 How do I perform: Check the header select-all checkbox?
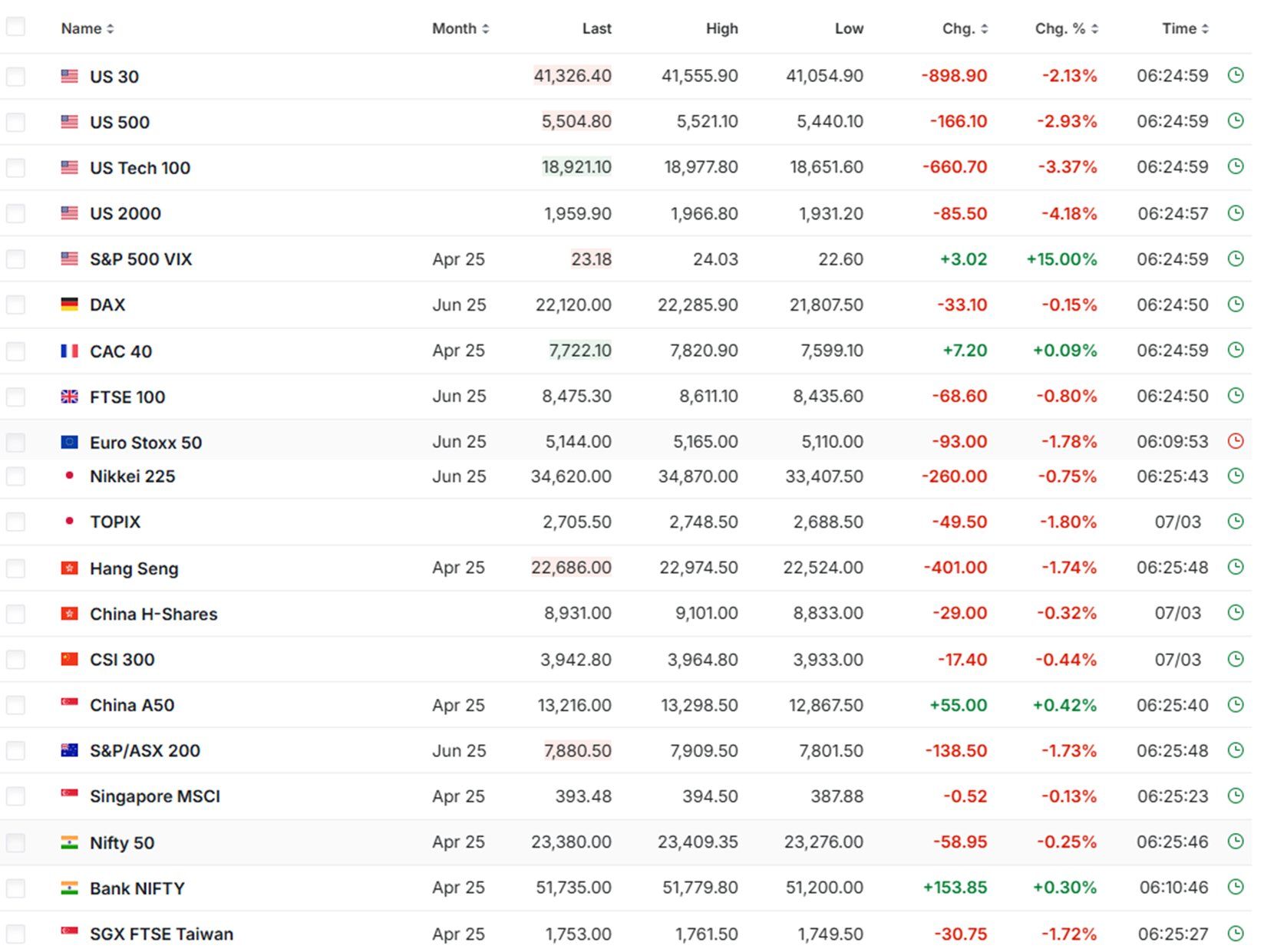tap(15, 28)
